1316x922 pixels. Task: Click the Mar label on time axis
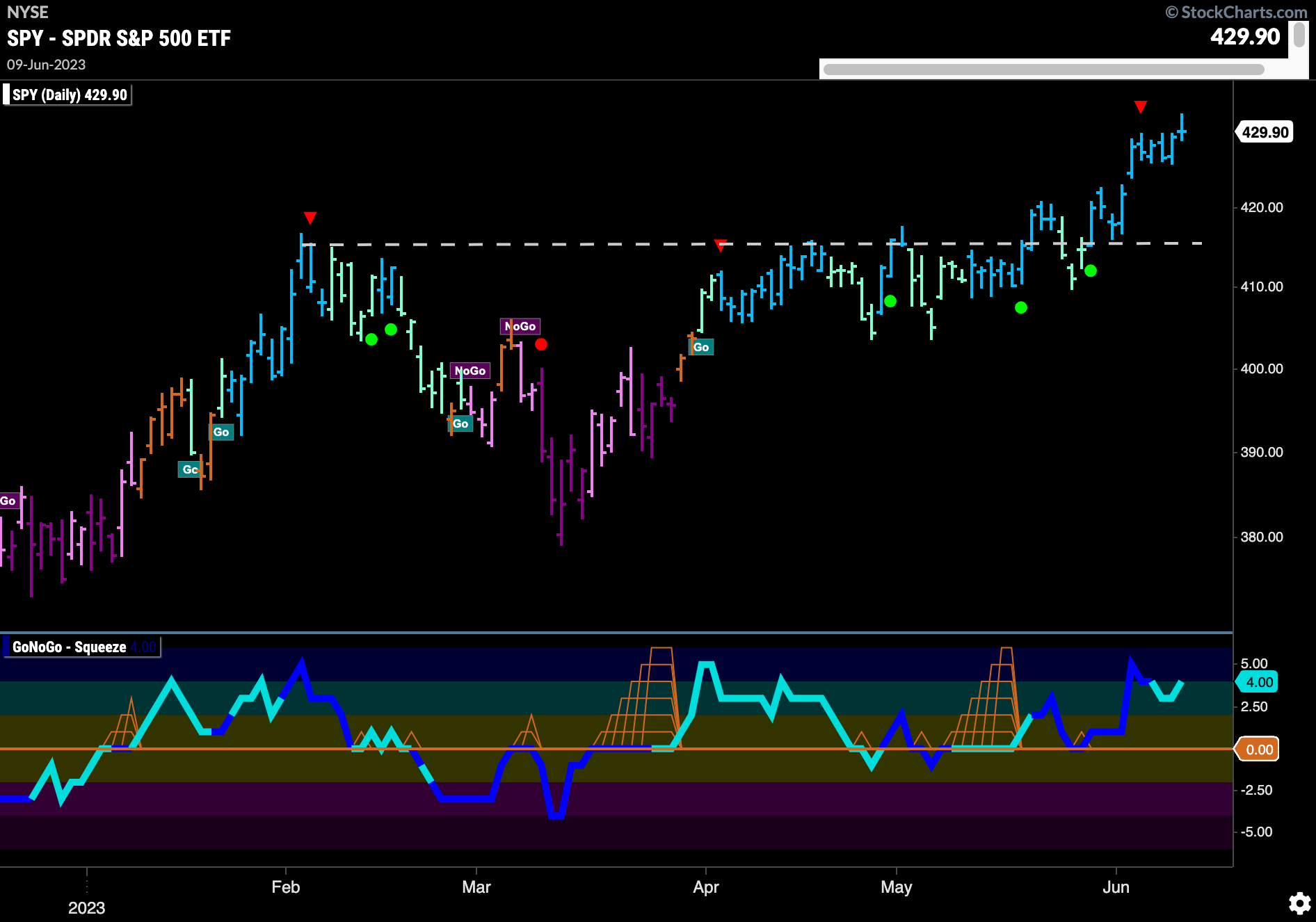(476, 887)
